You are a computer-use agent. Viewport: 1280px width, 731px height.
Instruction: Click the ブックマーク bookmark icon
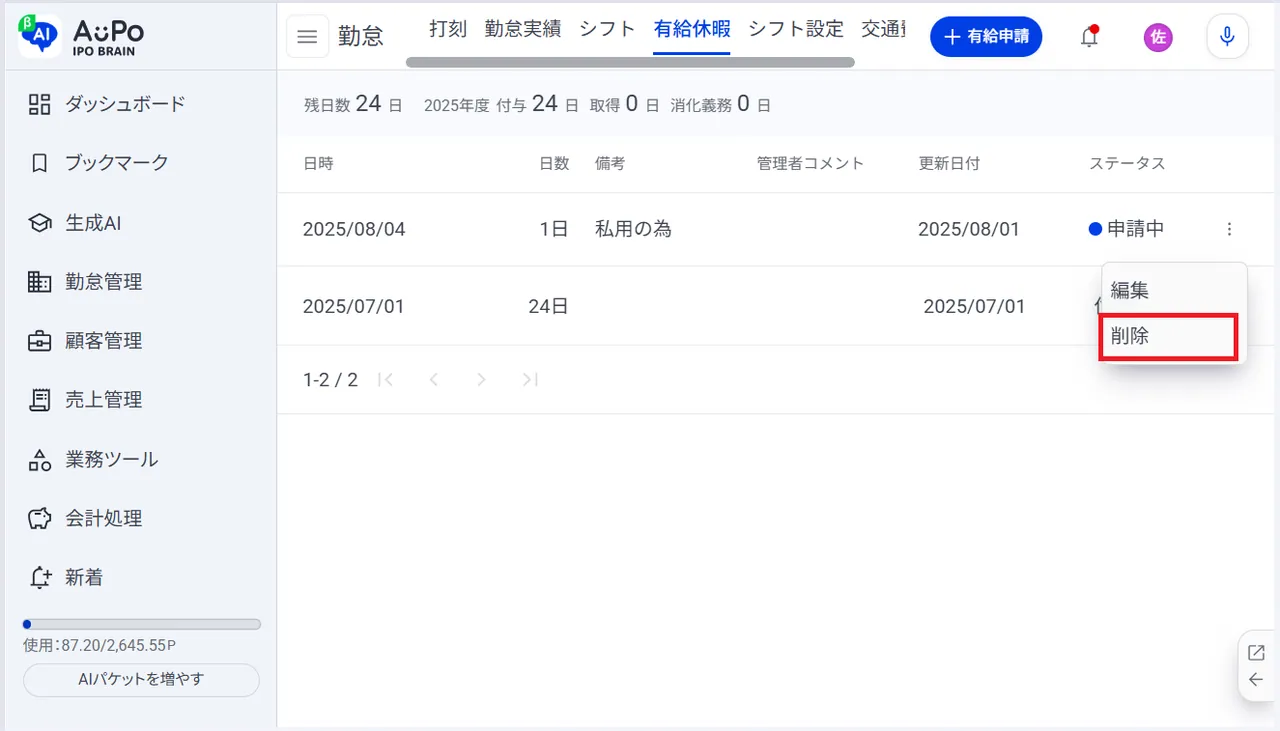click(x=39, y=163)
